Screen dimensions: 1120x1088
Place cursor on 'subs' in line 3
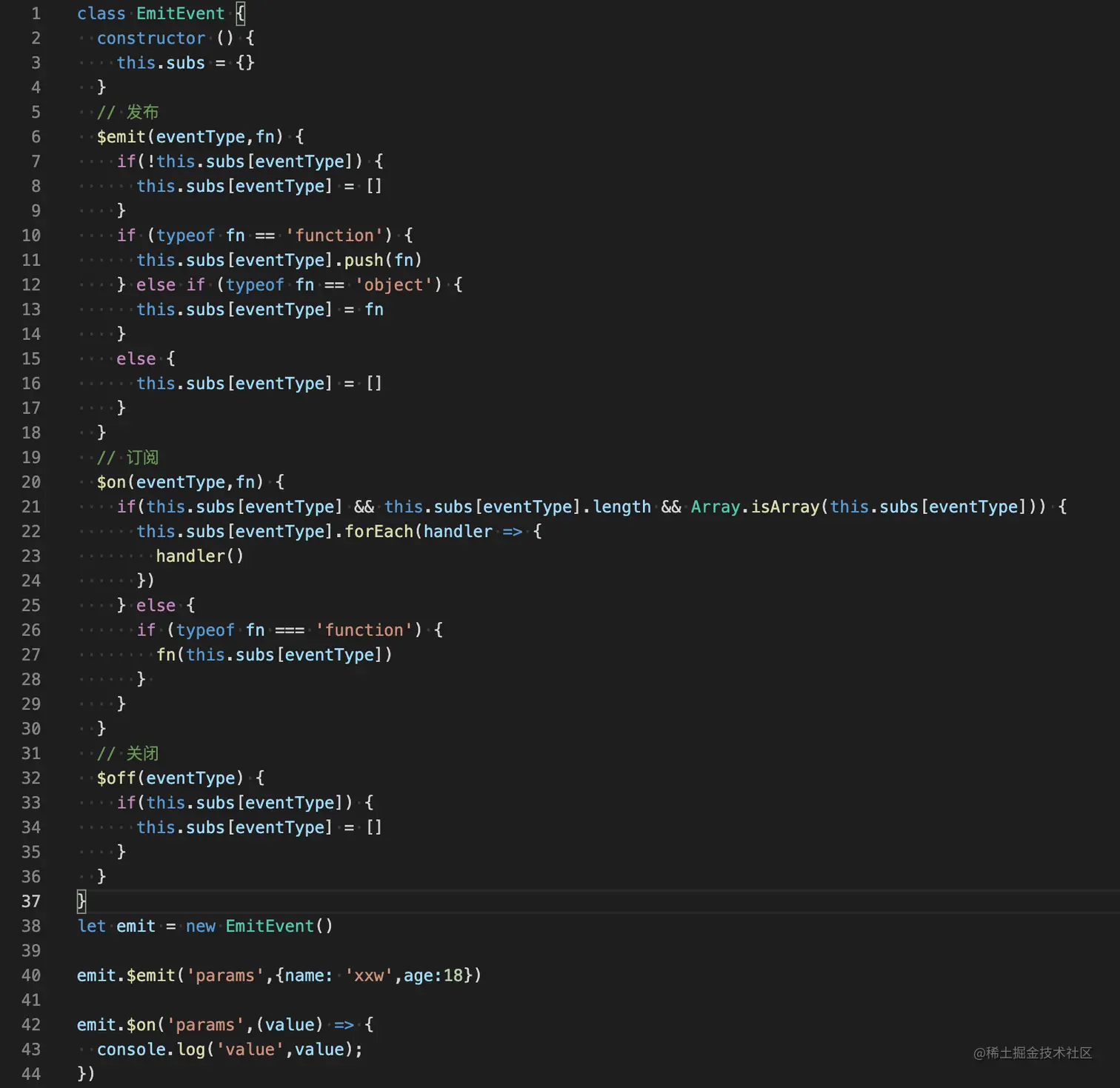tap(185, 63)
